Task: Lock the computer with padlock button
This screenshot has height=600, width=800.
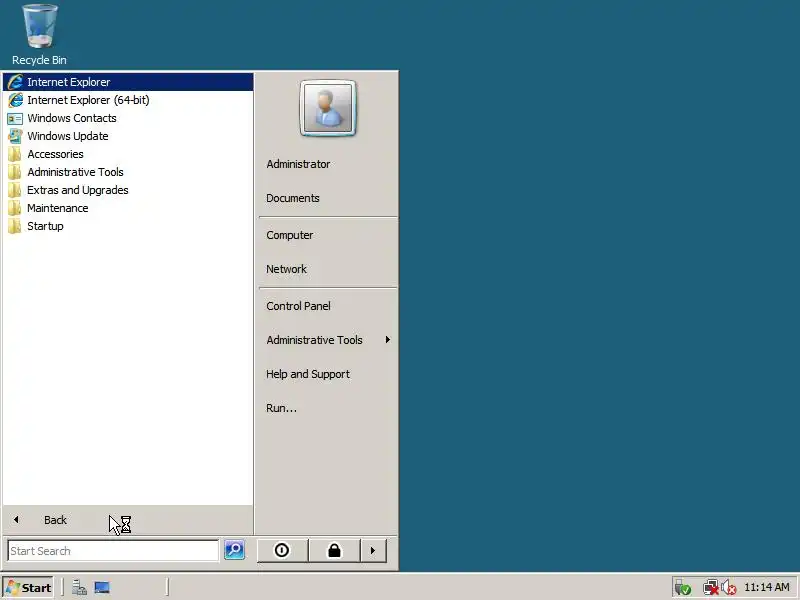Action: [x=334, y=551]
